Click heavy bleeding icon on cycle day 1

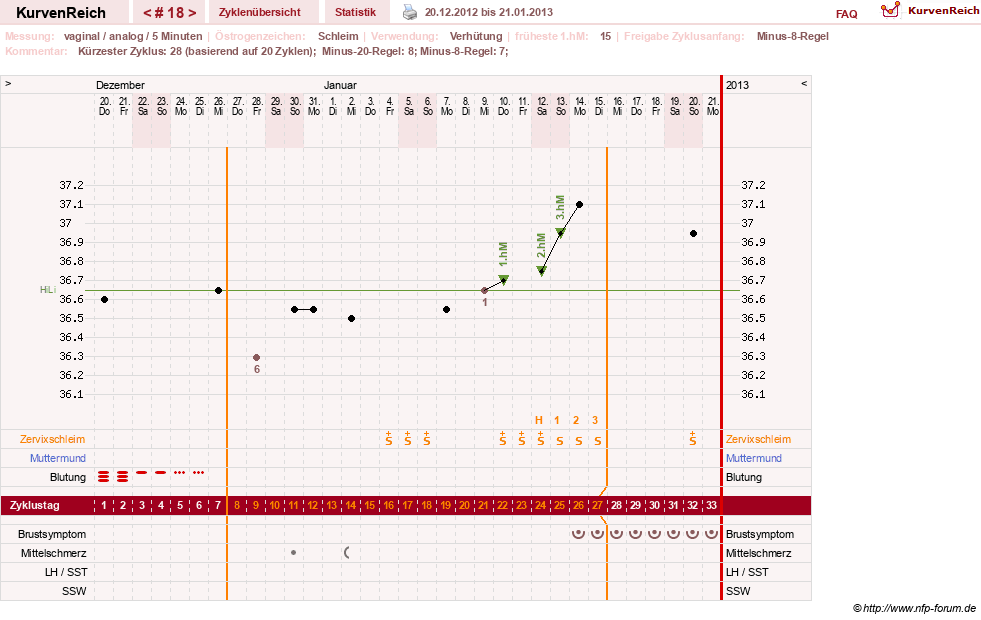point(104,477)
